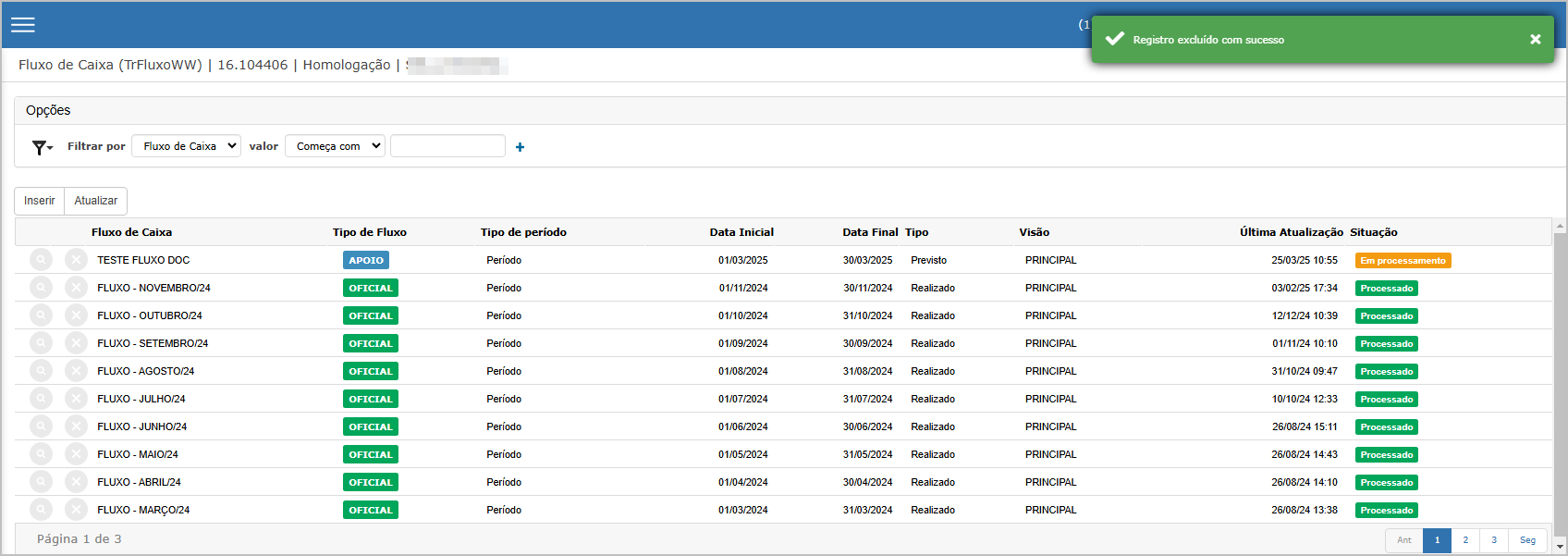Click the table scrollbar down arrow
This screenshot has height=556, width=1568.
pyautogui.click(x=1560, y=546)
